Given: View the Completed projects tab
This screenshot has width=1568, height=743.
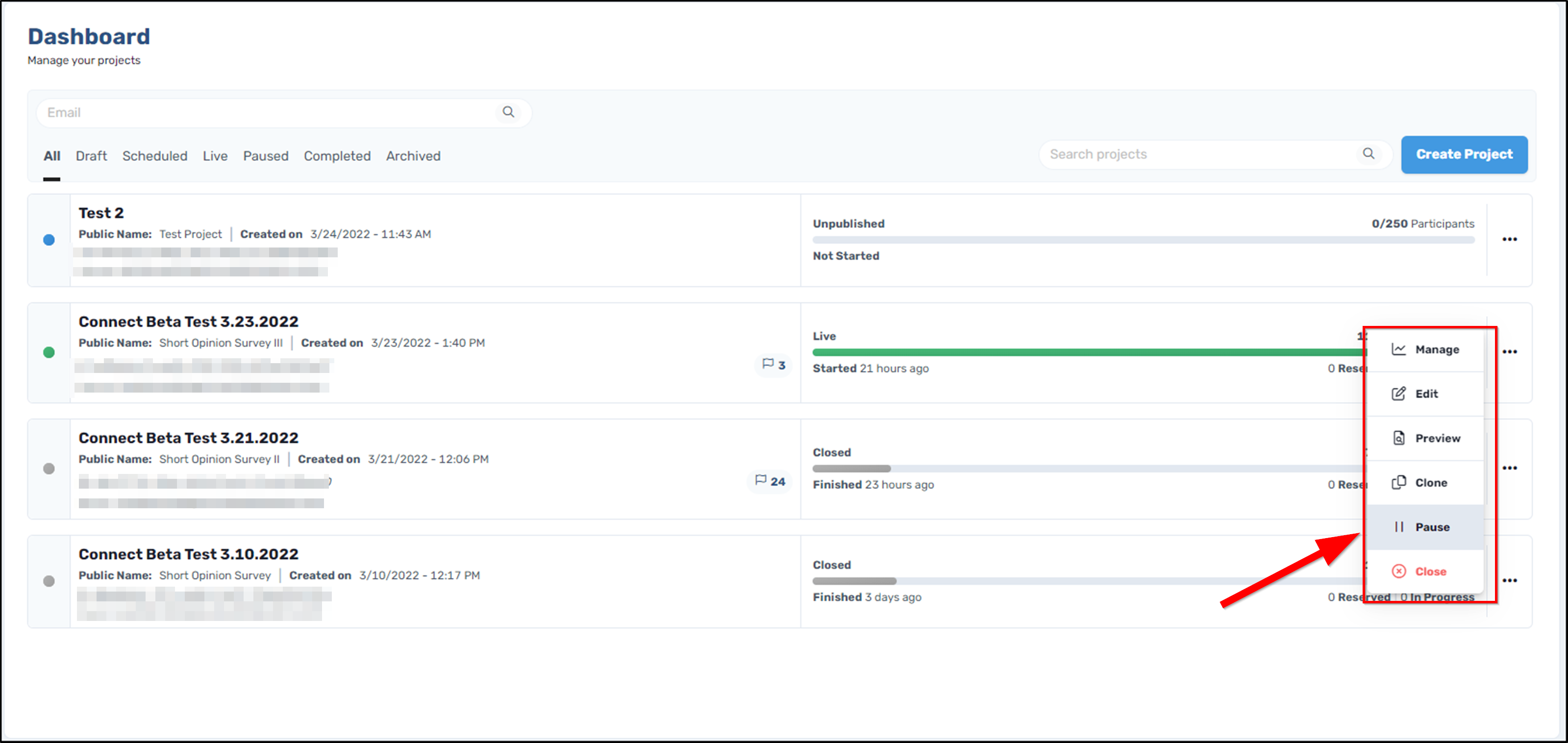Looking at the screenshot, I should click(x=337, y=156).
